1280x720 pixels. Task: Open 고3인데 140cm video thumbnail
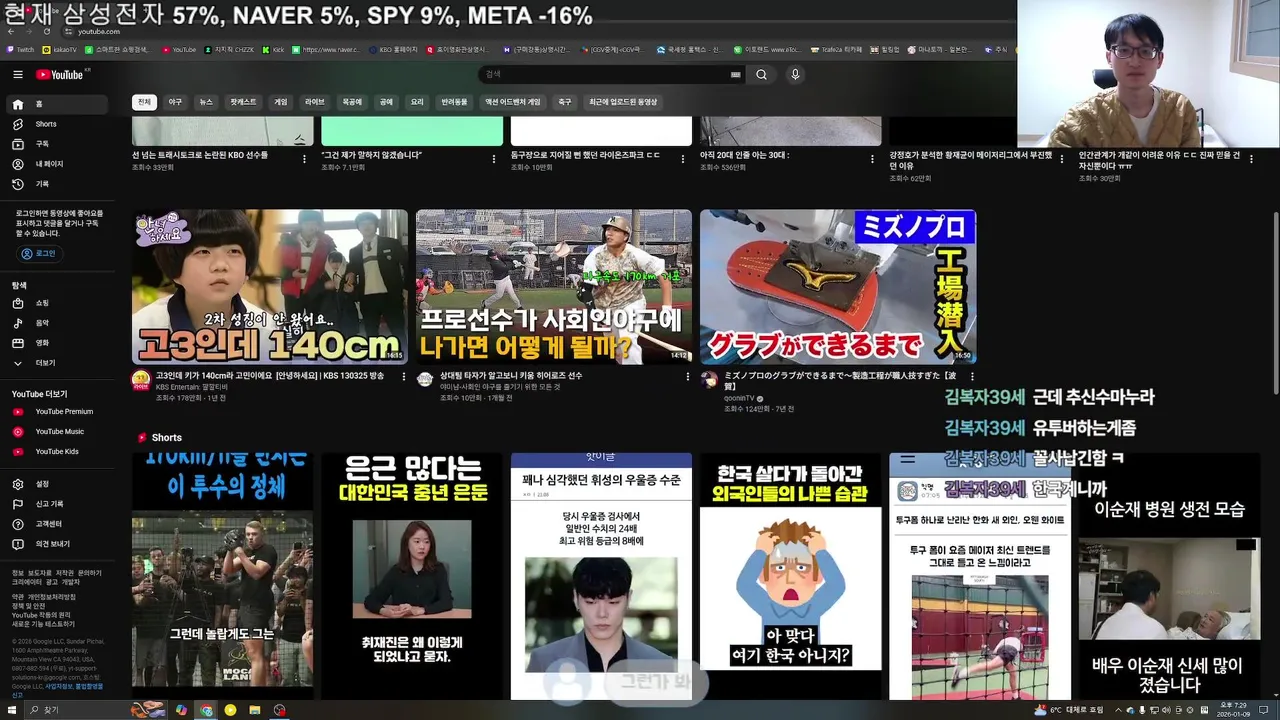[x=270, y=287]
